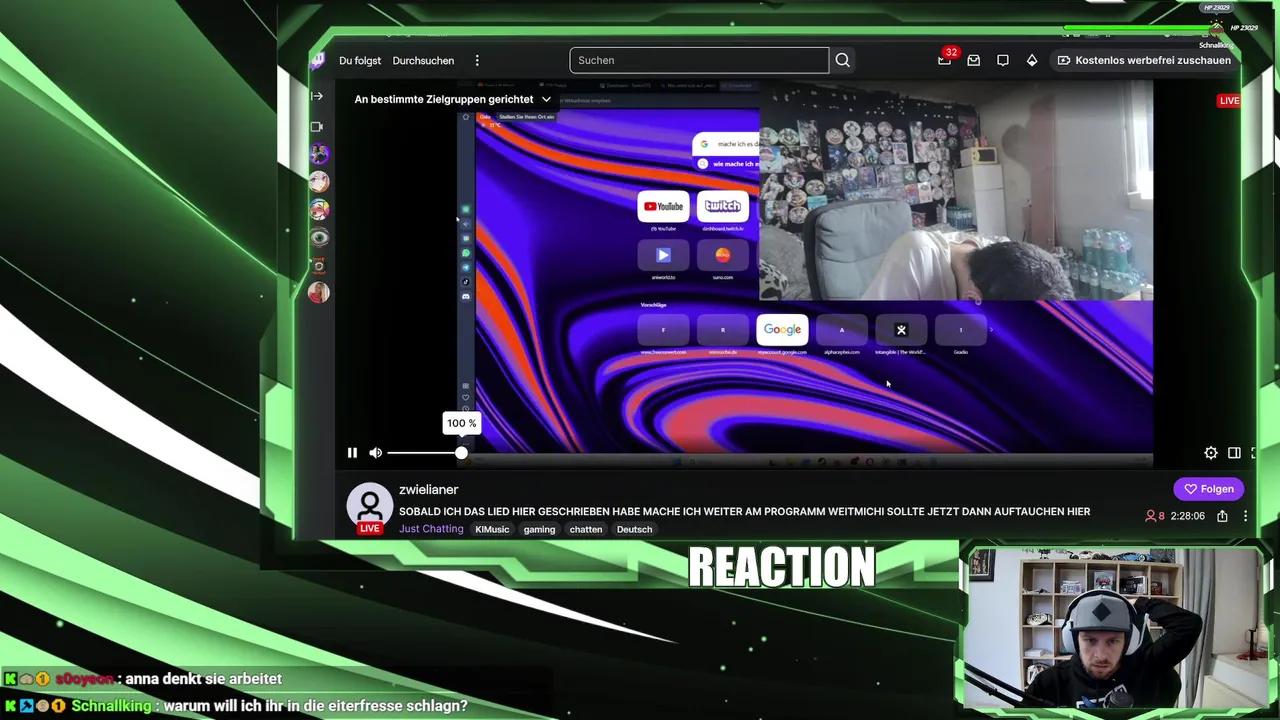Click the 'Suchen' search field
Viewport: 1280px width, 720px height.
(x=699, y=60)
